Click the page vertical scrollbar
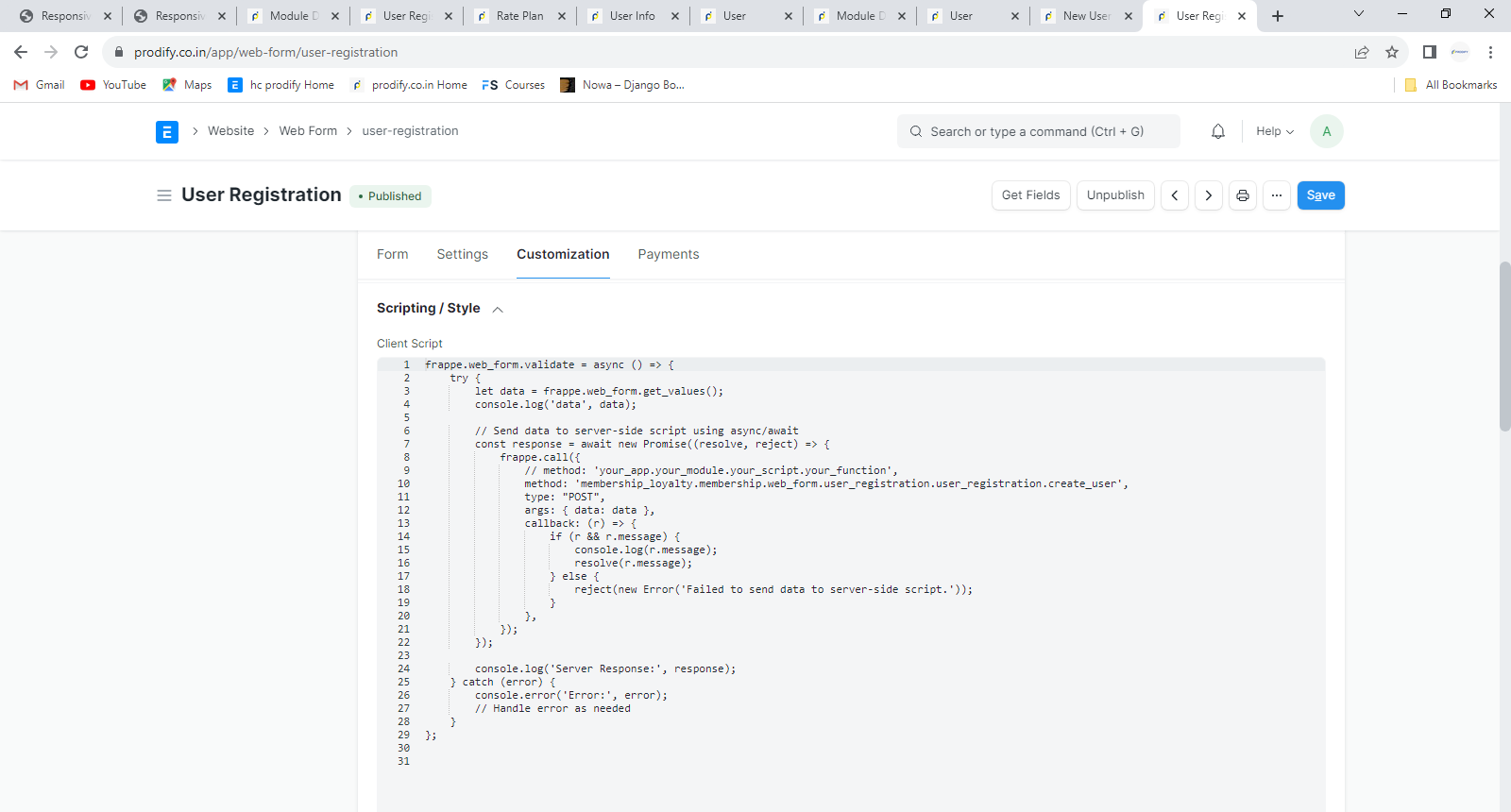The width and height of the screenshot is (1511, 812). click(1504, 347)
